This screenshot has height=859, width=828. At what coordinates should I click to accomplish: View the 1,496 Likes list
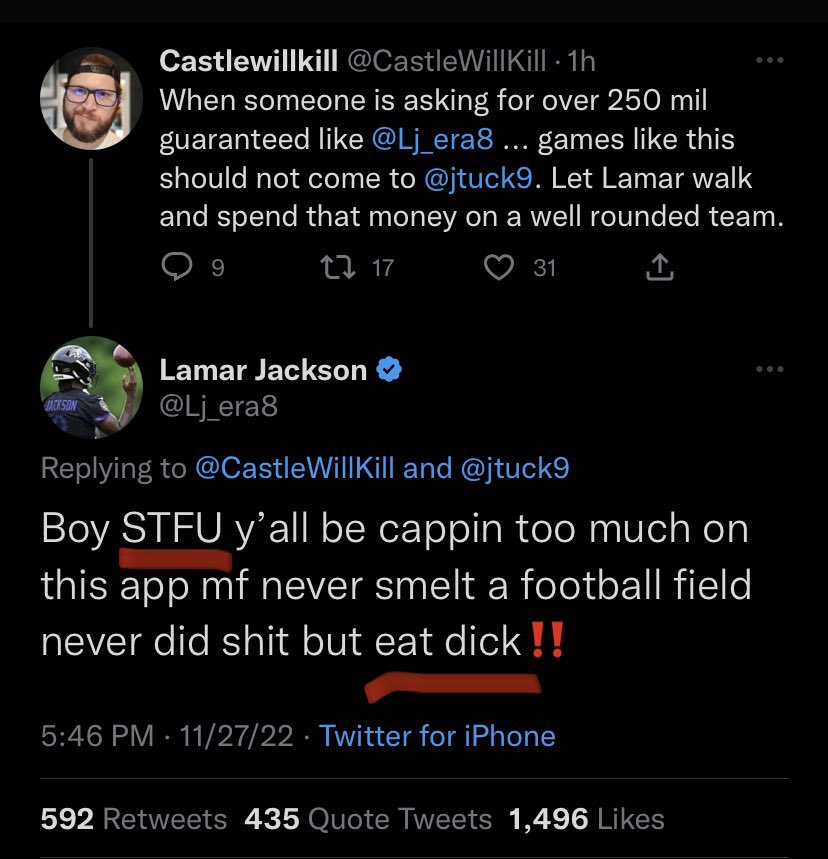coord(586,819)
